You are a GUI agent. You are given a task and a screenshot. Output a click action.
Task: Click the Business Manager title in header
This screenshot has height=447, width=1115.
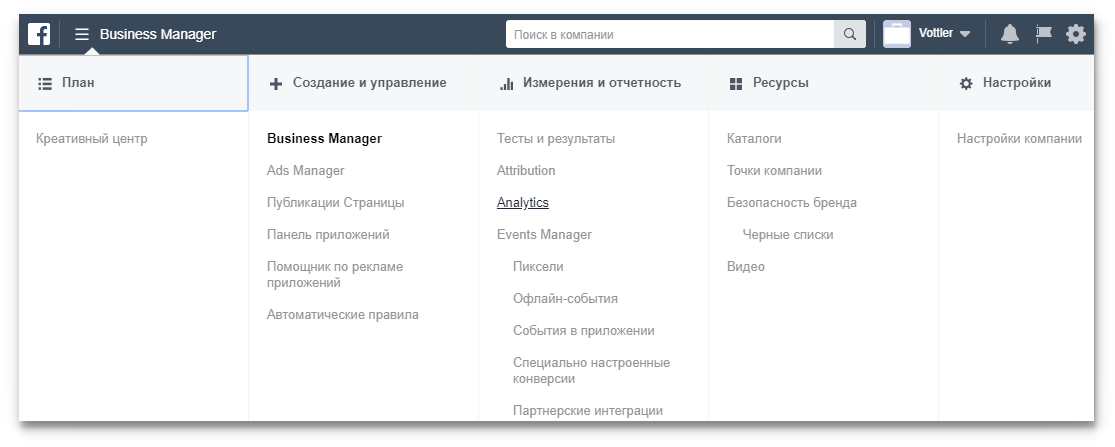point(158,34)
